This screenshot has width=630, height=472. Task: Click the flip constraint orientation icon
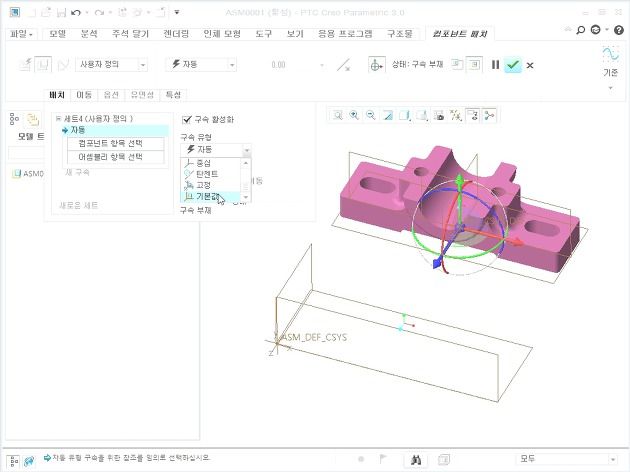[x=343, y=65]
